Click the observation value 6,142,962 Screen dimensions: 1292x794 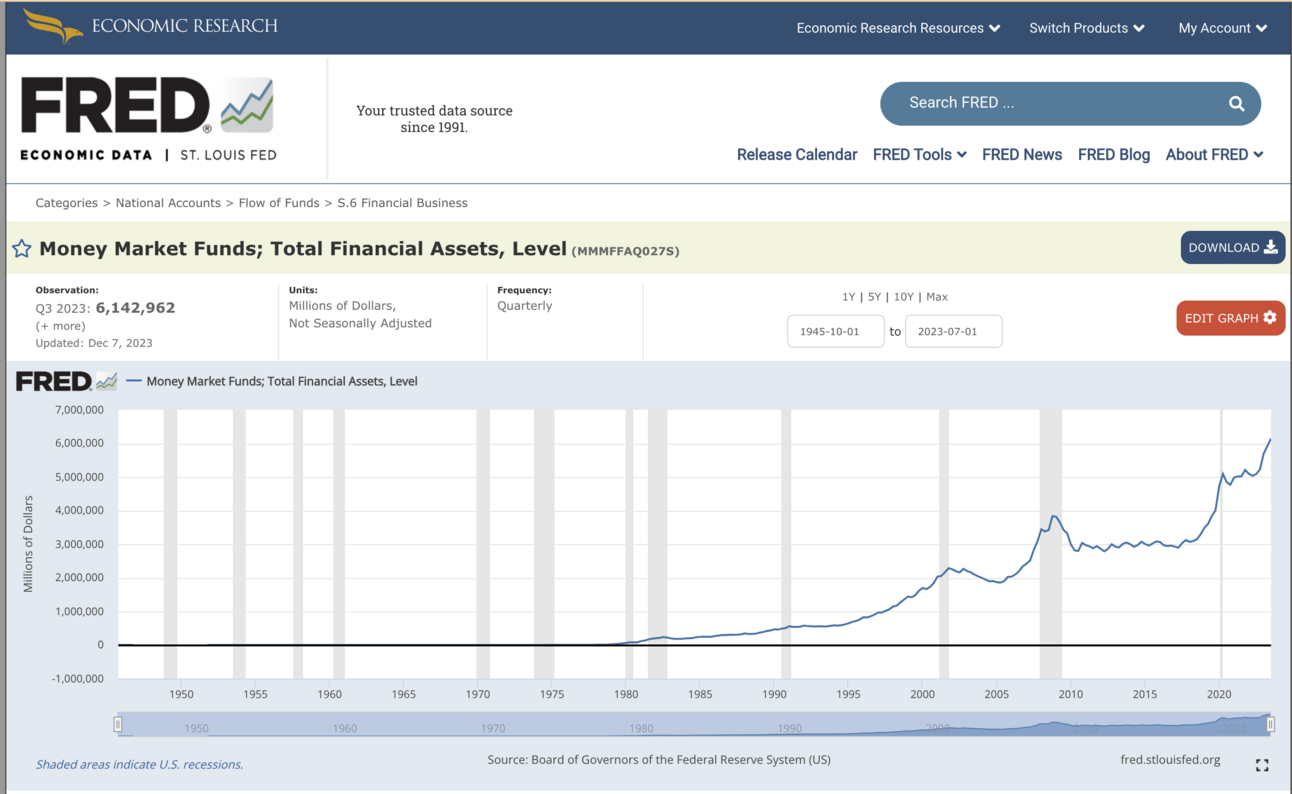(x=135, y=308)
